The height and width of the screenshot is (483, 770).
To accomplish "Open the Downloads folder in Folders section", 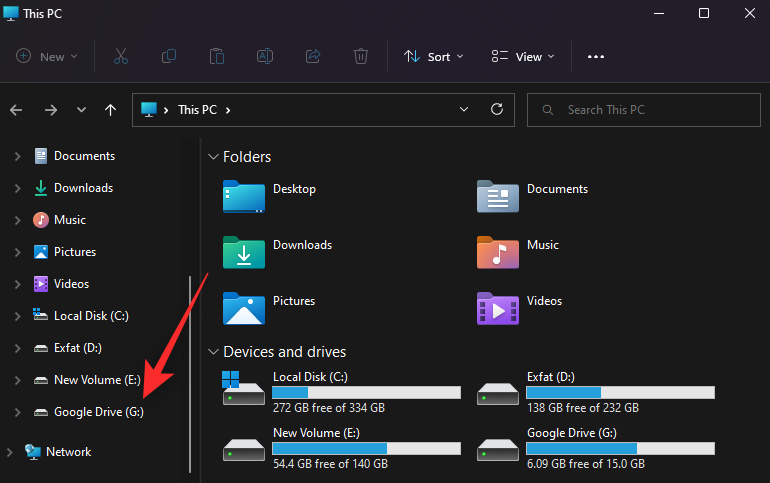I will (244, 252).
